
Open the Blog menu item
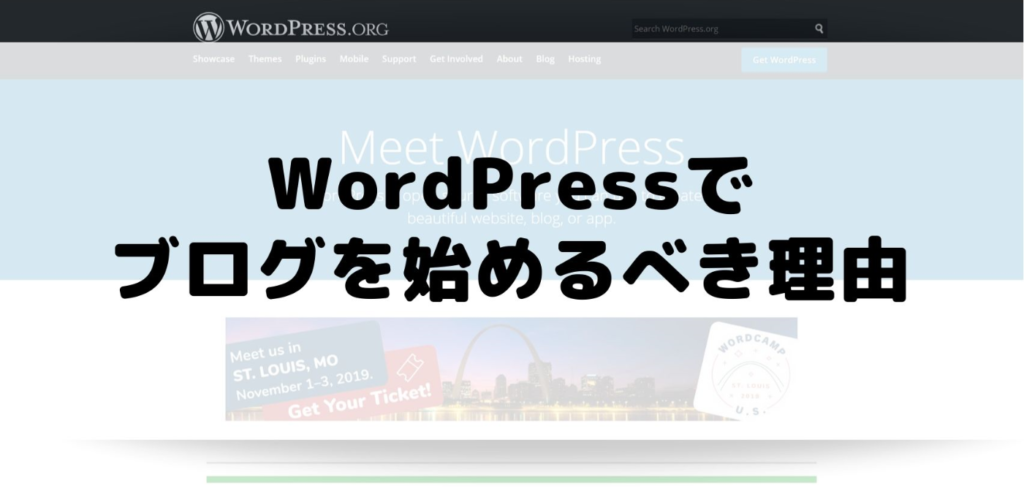click(x=545, y=59)
